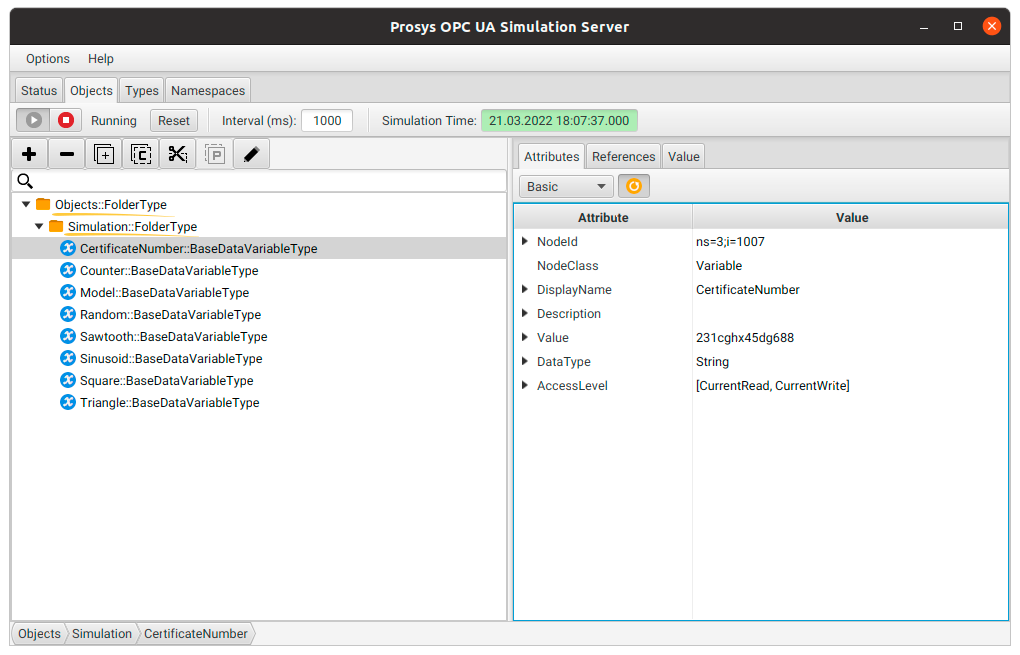The width and height of the screenshot is (1020, 655).
Task: Click the Attribute column header
Action: 603,217
